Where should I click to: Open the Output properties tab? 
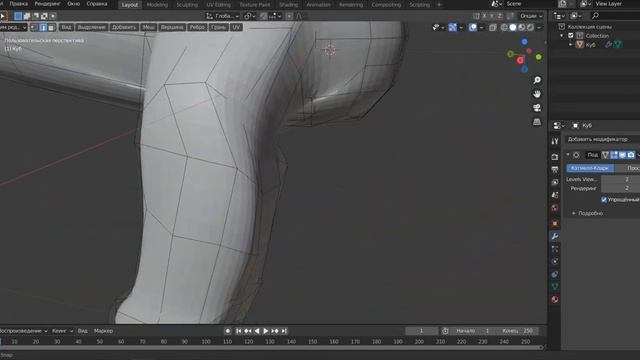555,169
